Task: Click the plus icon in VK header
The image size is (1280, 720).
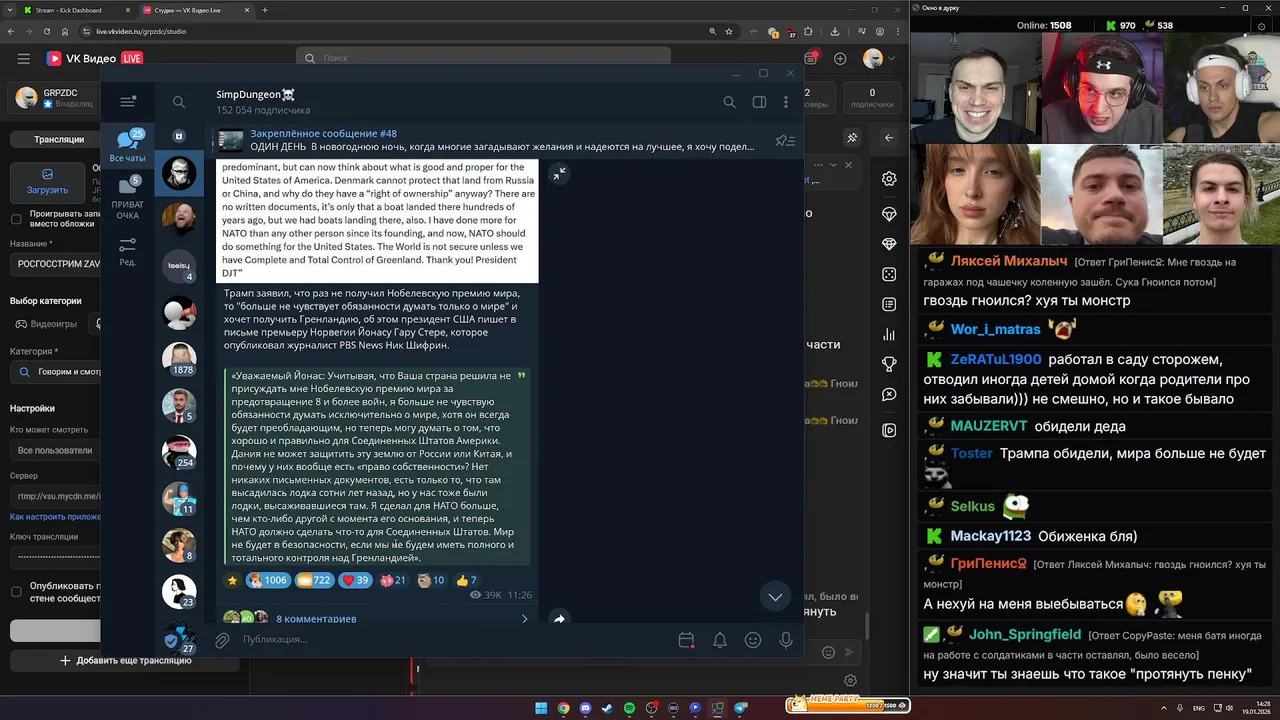Action: pyautogui.click(x=840, y=58)
